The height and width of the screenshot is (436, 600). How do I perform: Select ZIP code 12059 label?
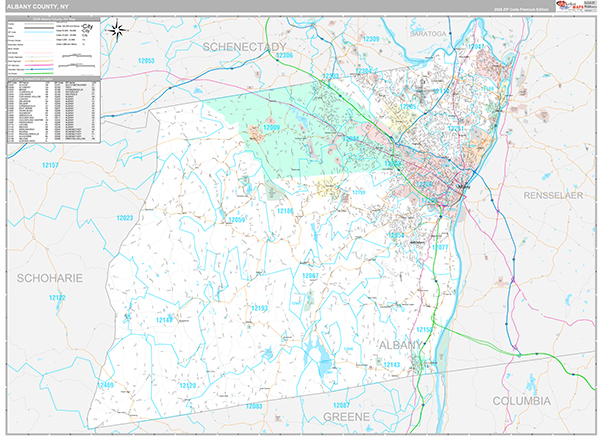click(x=236, y=220)
